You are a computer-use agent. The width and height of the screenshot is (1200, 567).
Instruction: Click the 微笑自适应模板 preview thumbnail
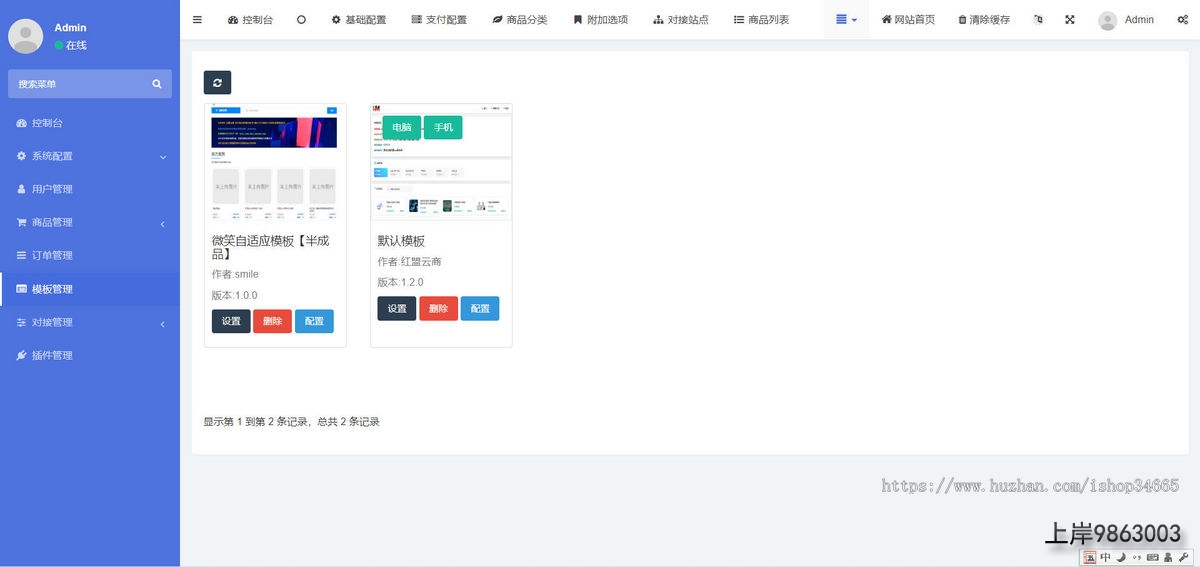275,165
